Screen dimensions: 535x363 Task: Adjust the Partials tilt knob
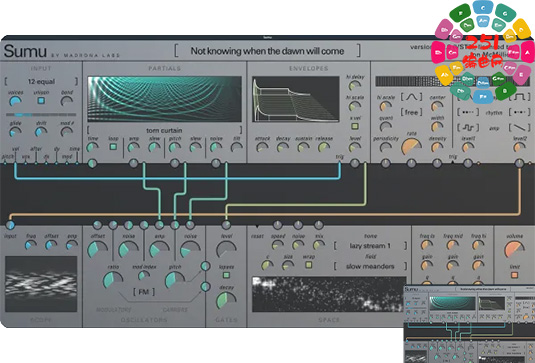[236, 147]
